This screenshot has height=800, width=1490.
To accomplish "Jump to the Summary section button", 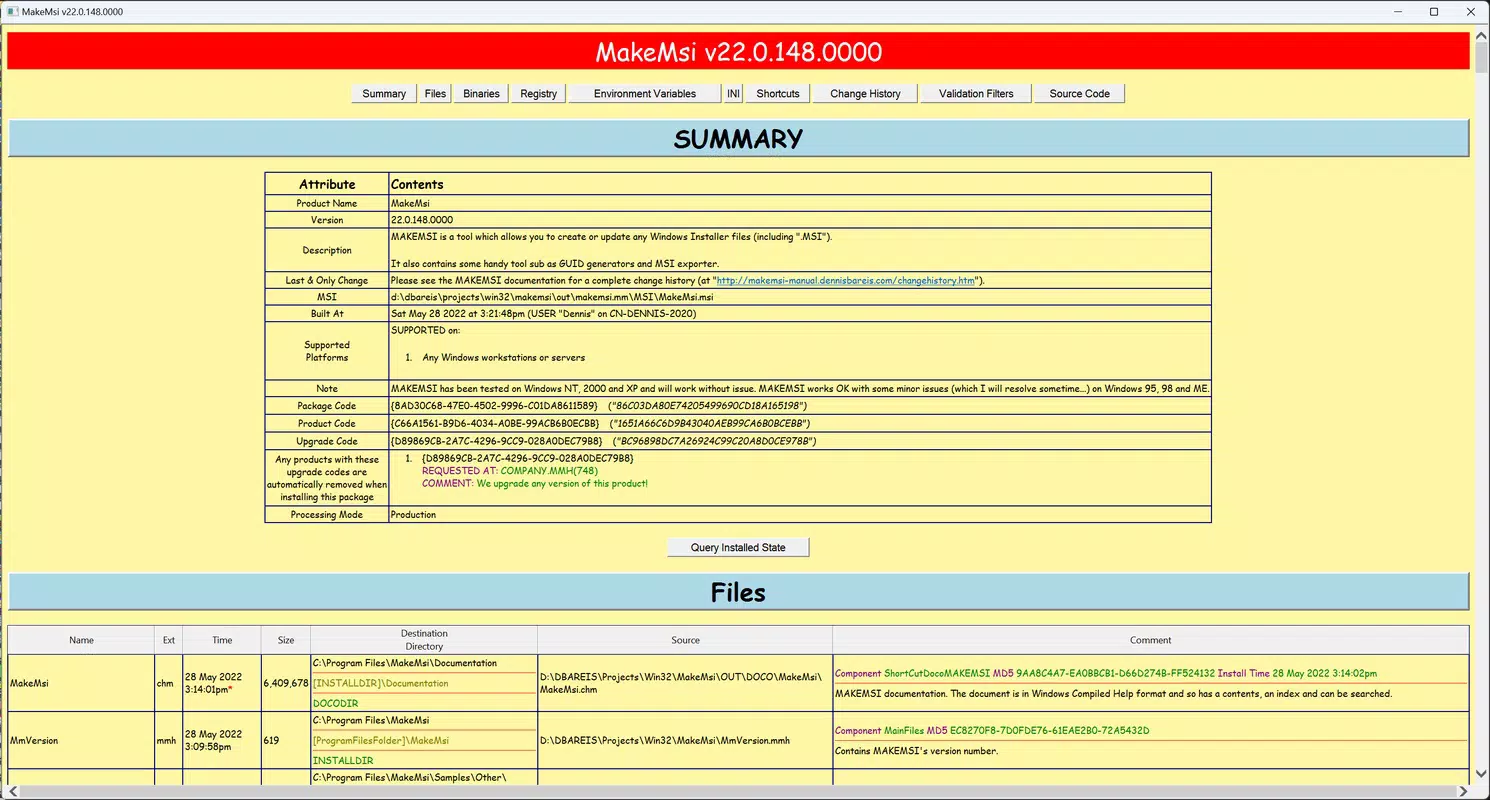I will point(384,94).
